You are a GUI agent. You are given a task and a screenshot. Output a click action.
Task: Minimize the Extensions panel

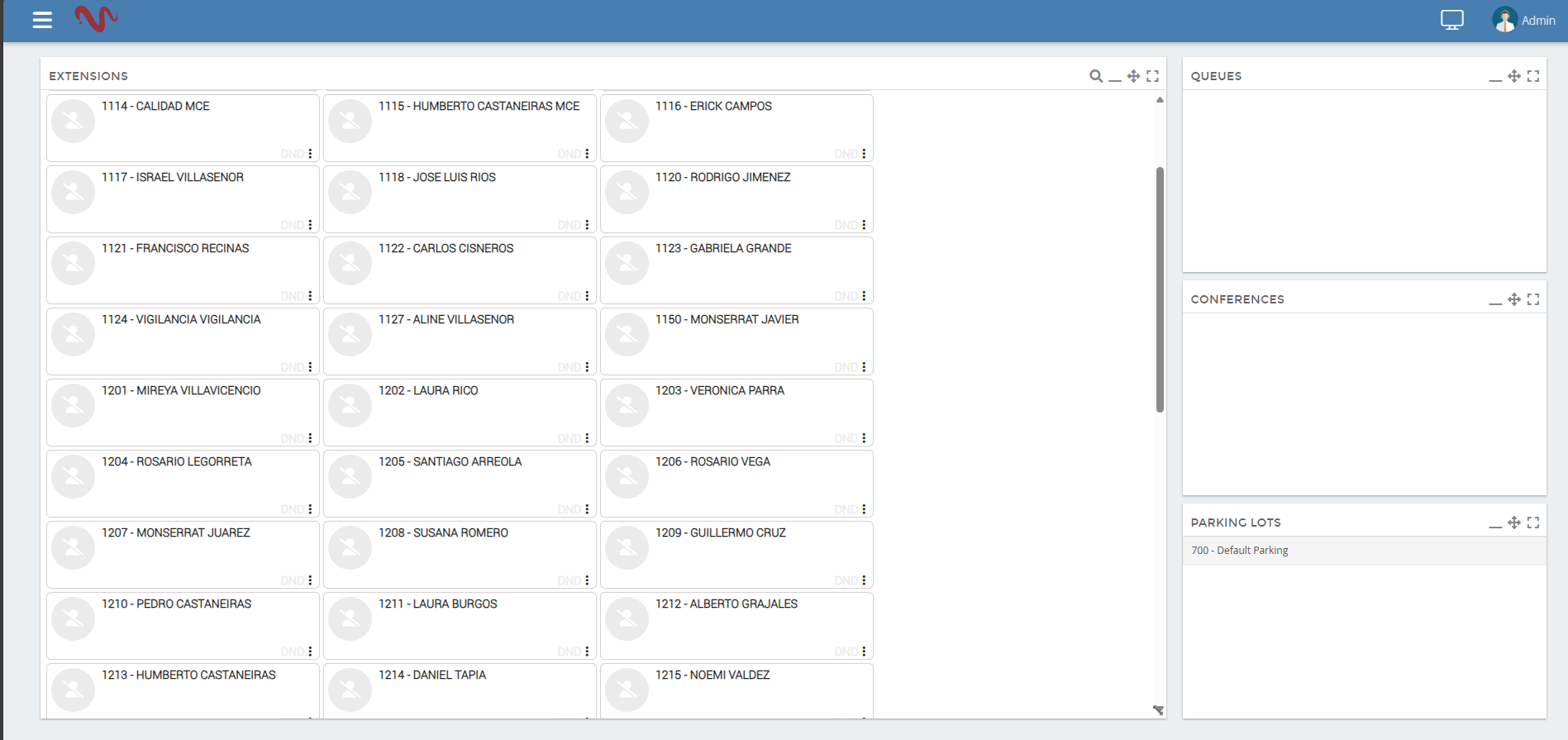(x=1115, y=77)
